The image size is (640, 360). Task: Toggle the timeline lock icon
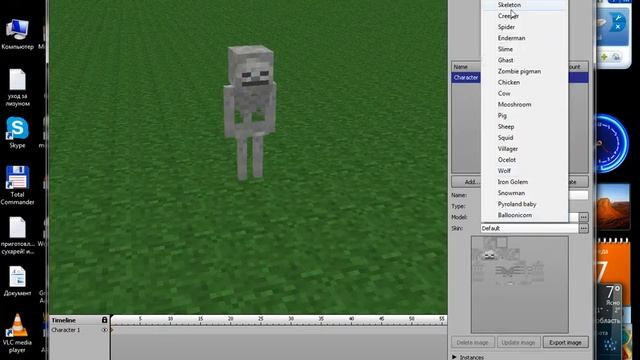click(x=104, y=320)
